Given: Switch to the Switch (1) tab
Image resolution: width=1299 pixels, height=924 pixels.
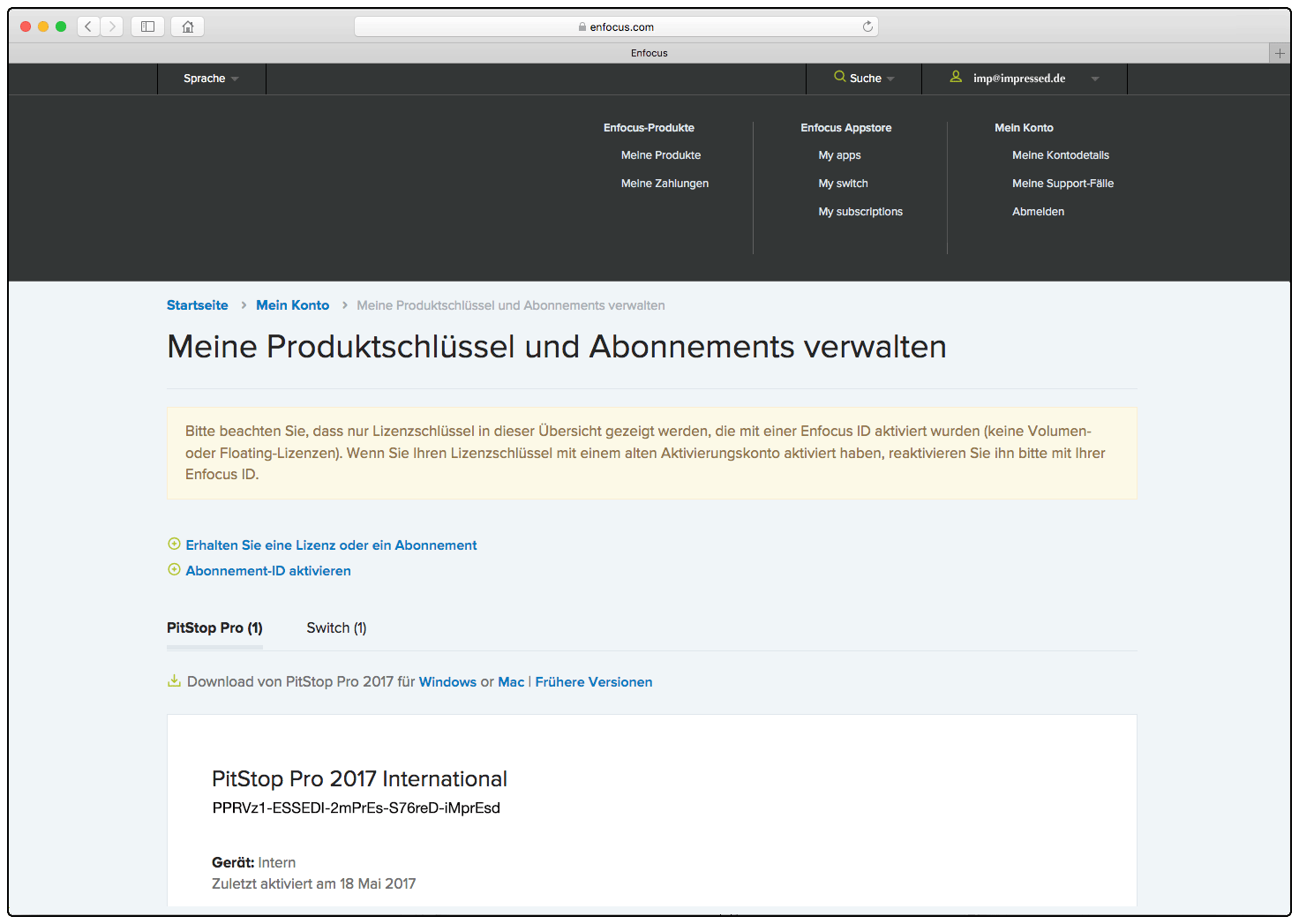Looking at the screenshot, I should click(336, 627).
